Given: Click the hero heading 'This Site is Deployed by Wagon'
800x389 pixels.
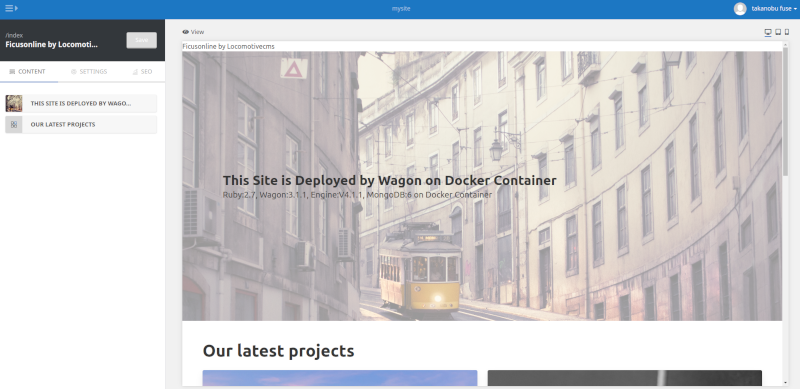Looking at the screenshot, I should click(x=389, y=180).
